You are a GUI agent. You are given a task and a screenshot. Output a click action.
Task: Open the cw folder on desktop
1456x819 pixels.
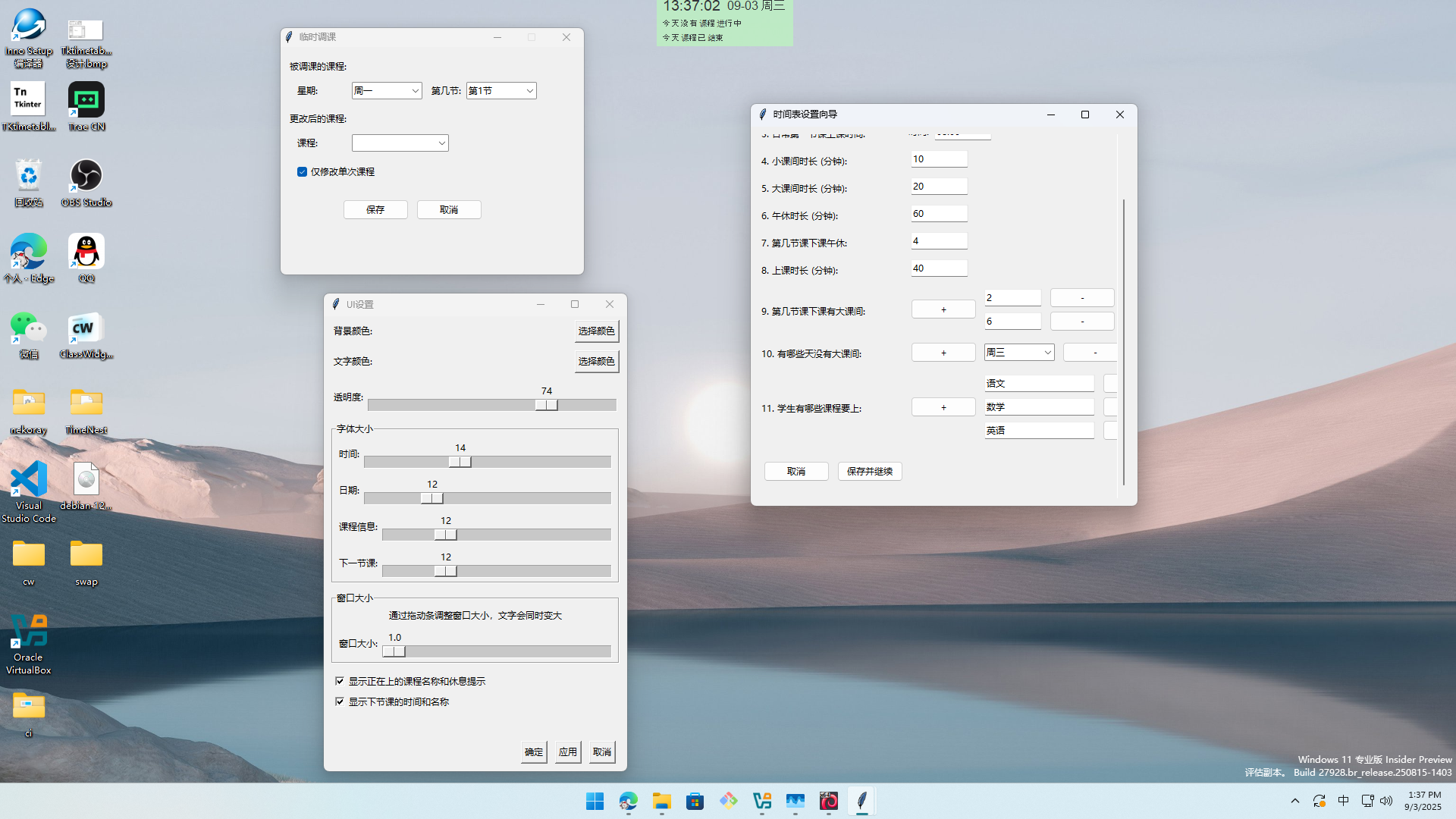29,562
